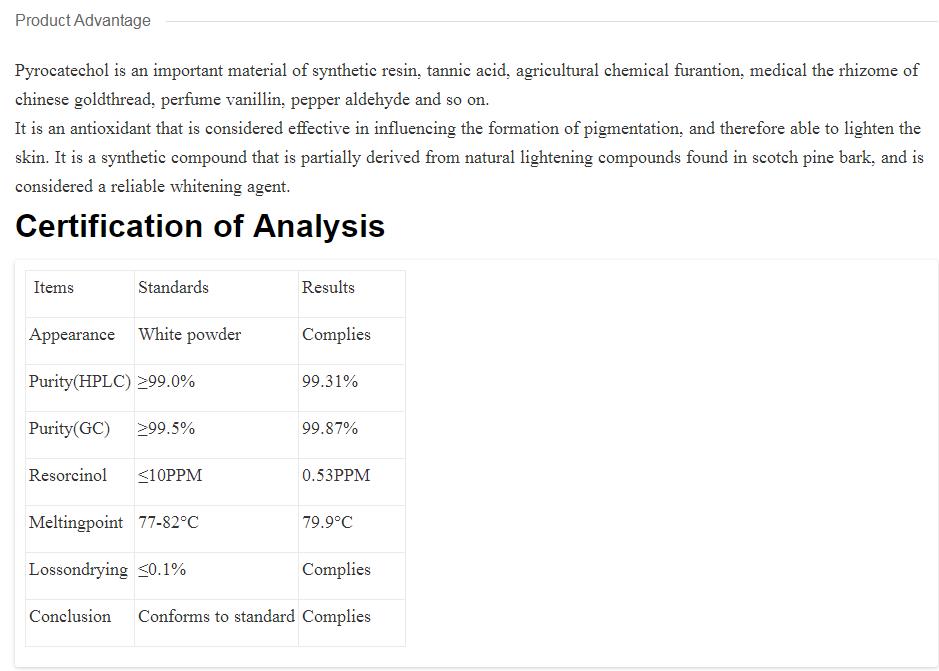The width and height of the screenshot is (939, 671).
Task: Select the 0.53PPM result cell
Action: tap(336, 476)
